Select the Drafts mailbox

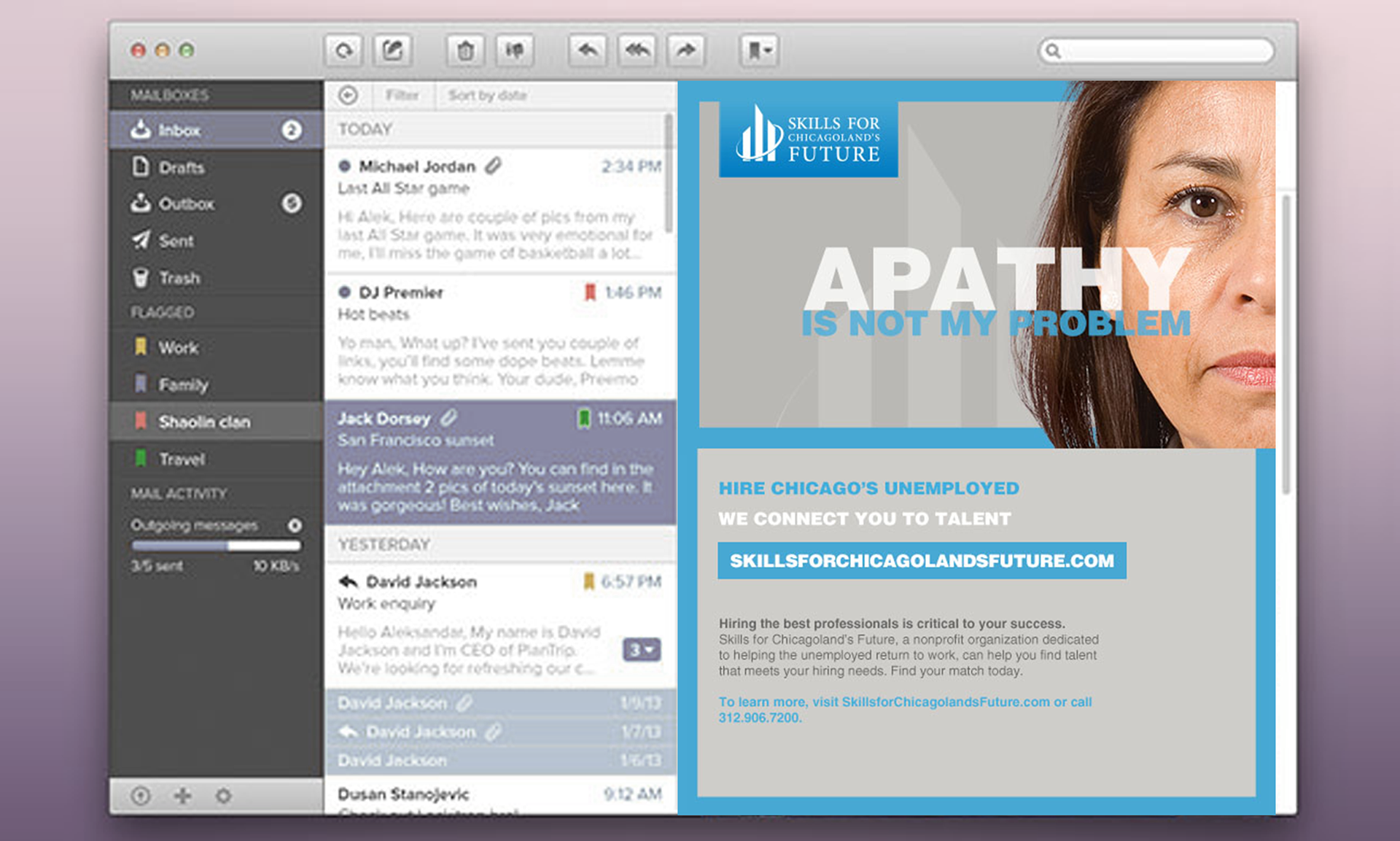[x=182, y=168]
